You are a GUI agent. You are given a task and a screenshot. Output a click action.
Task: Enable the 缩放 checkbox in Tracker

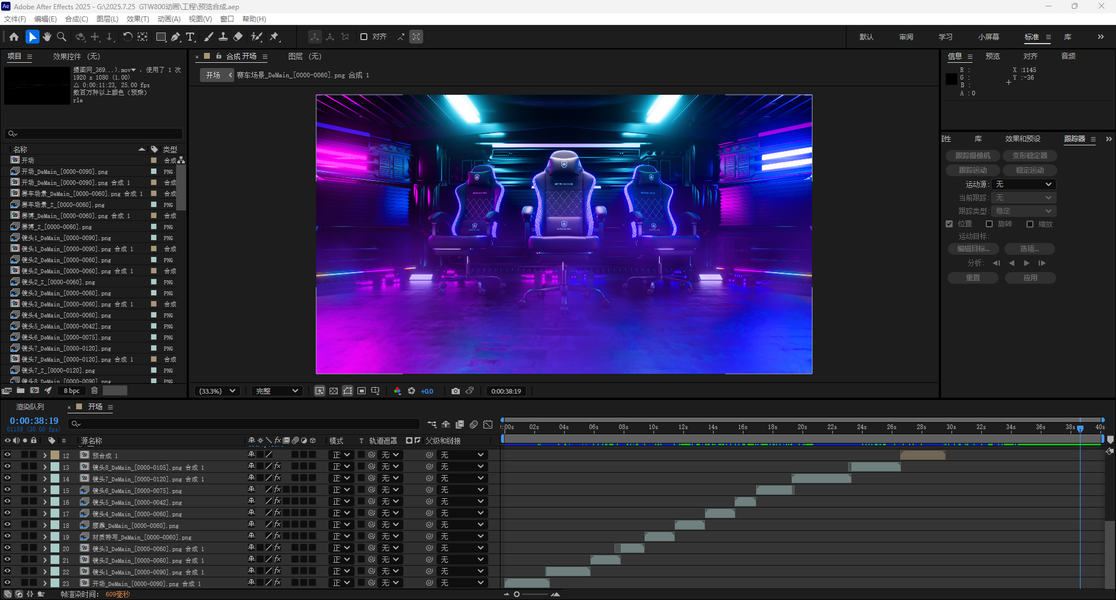[1030, 223]
